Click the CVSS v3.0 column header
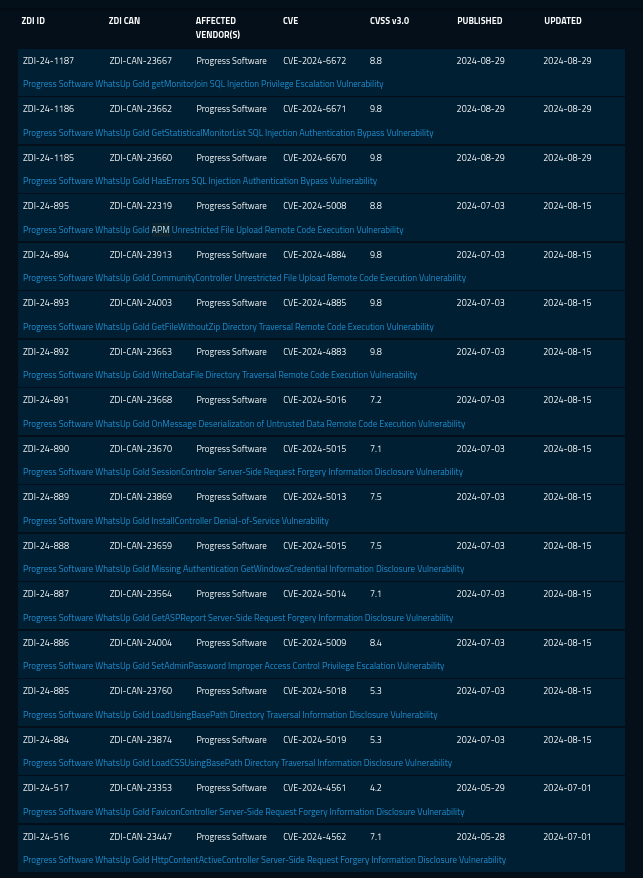The image size is (643, 878). [389, 21]
